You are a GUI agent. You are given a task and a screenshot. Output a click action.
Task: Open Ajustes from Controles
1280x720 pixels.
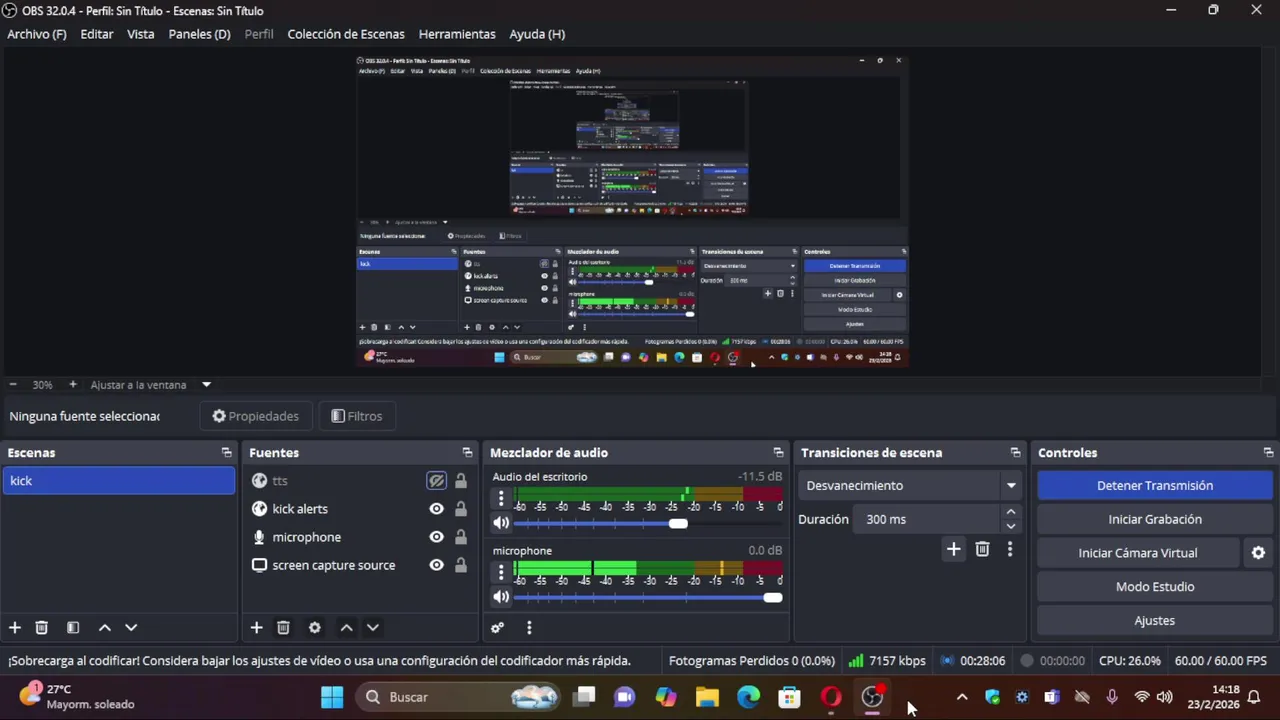click(1155, 621)
